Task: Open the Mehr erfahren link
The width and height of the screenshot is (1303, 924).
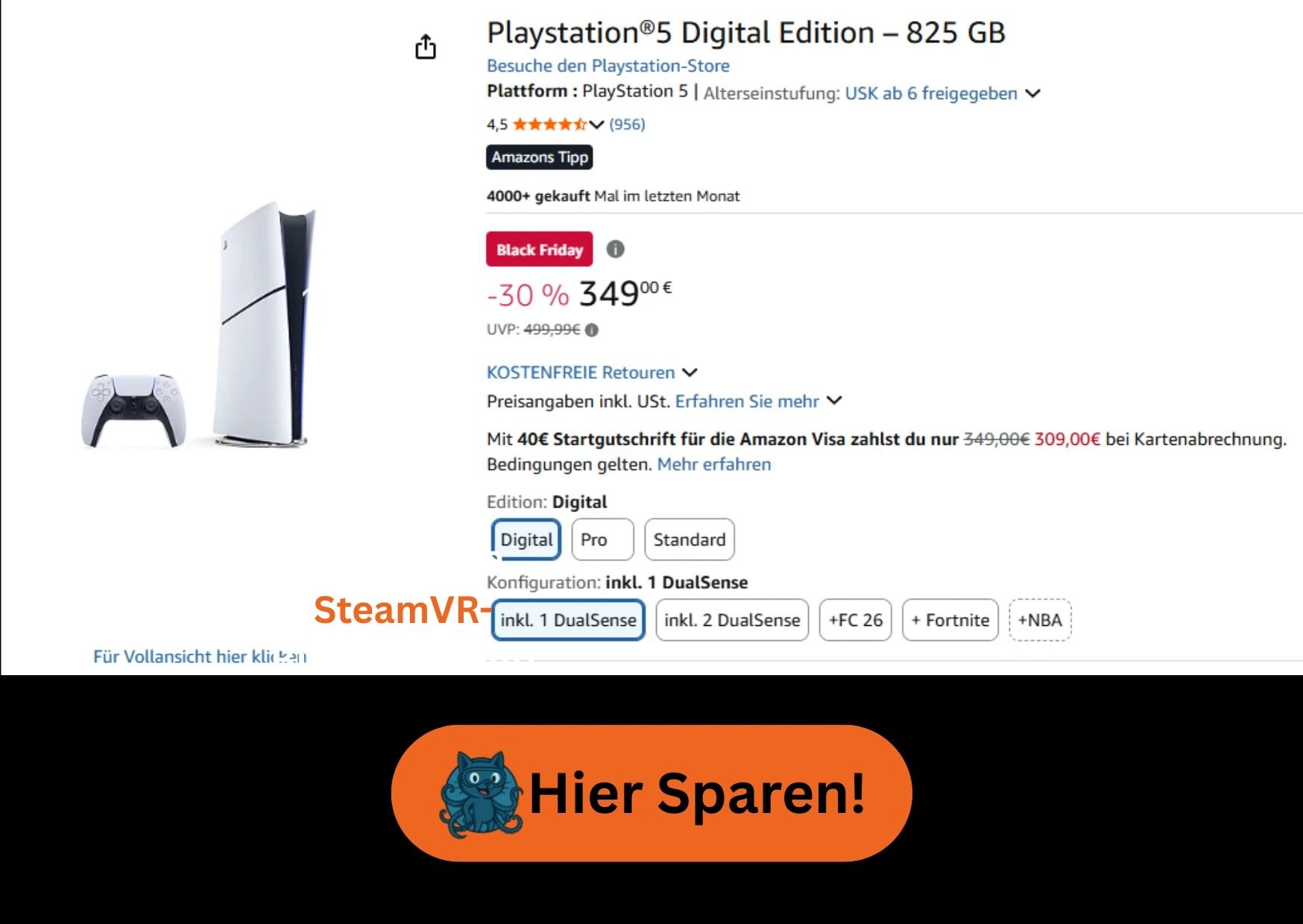Action: 714,464
